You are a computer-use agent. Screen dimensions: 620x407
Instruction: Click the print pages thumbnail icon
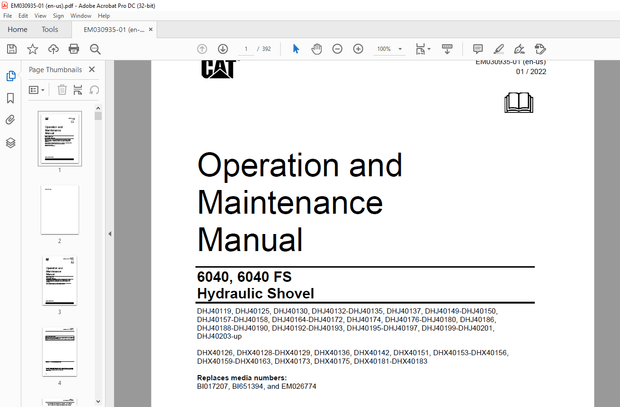click(78, 90)
